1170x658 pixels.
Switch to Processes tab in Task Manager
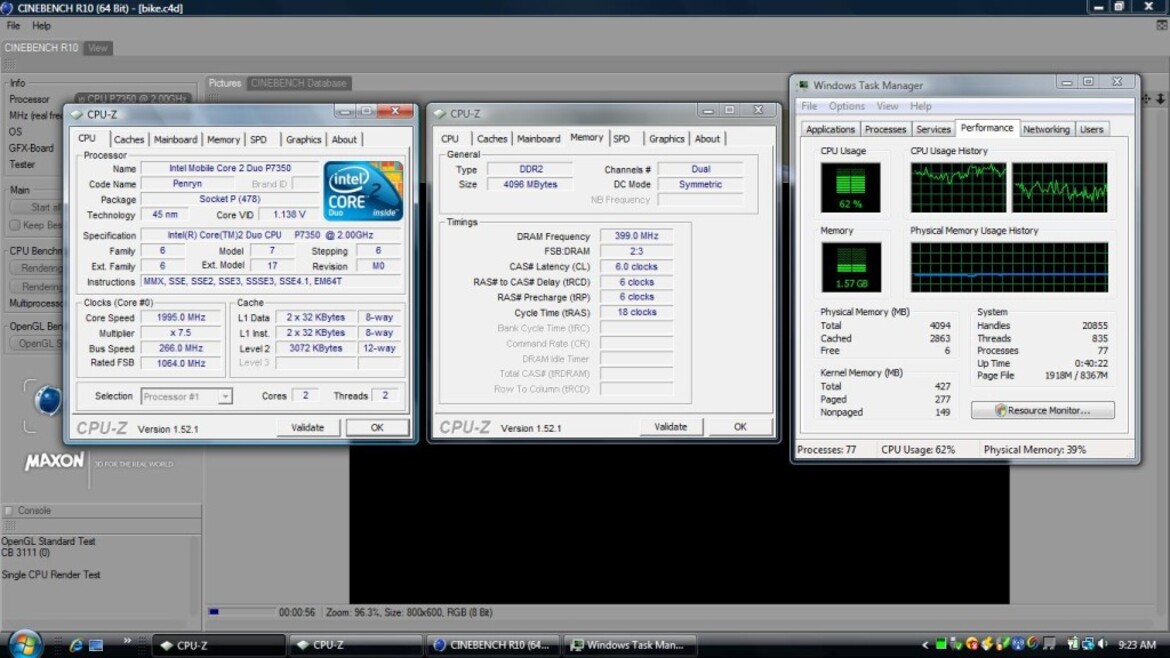(885, 129)
